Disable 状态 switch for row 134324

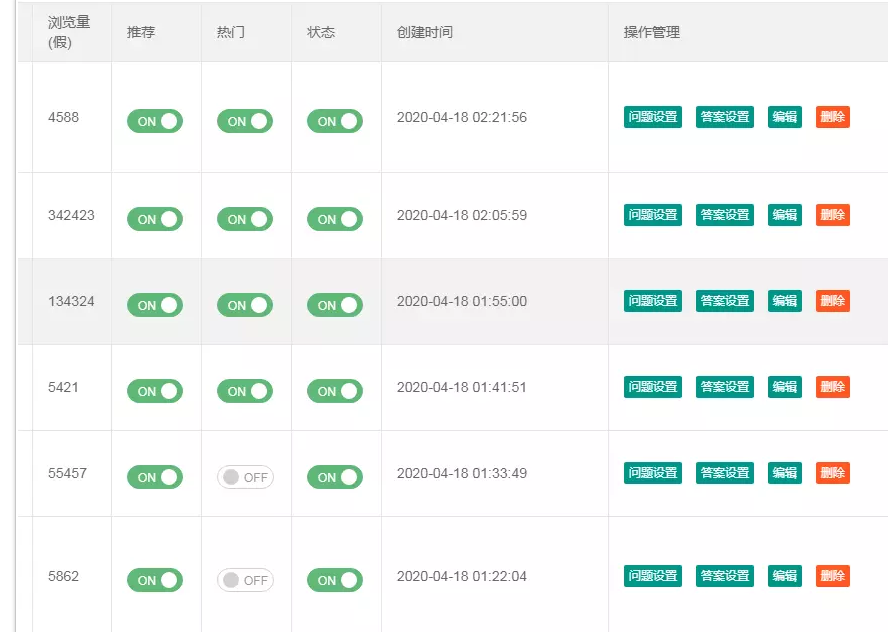point(335,305)
